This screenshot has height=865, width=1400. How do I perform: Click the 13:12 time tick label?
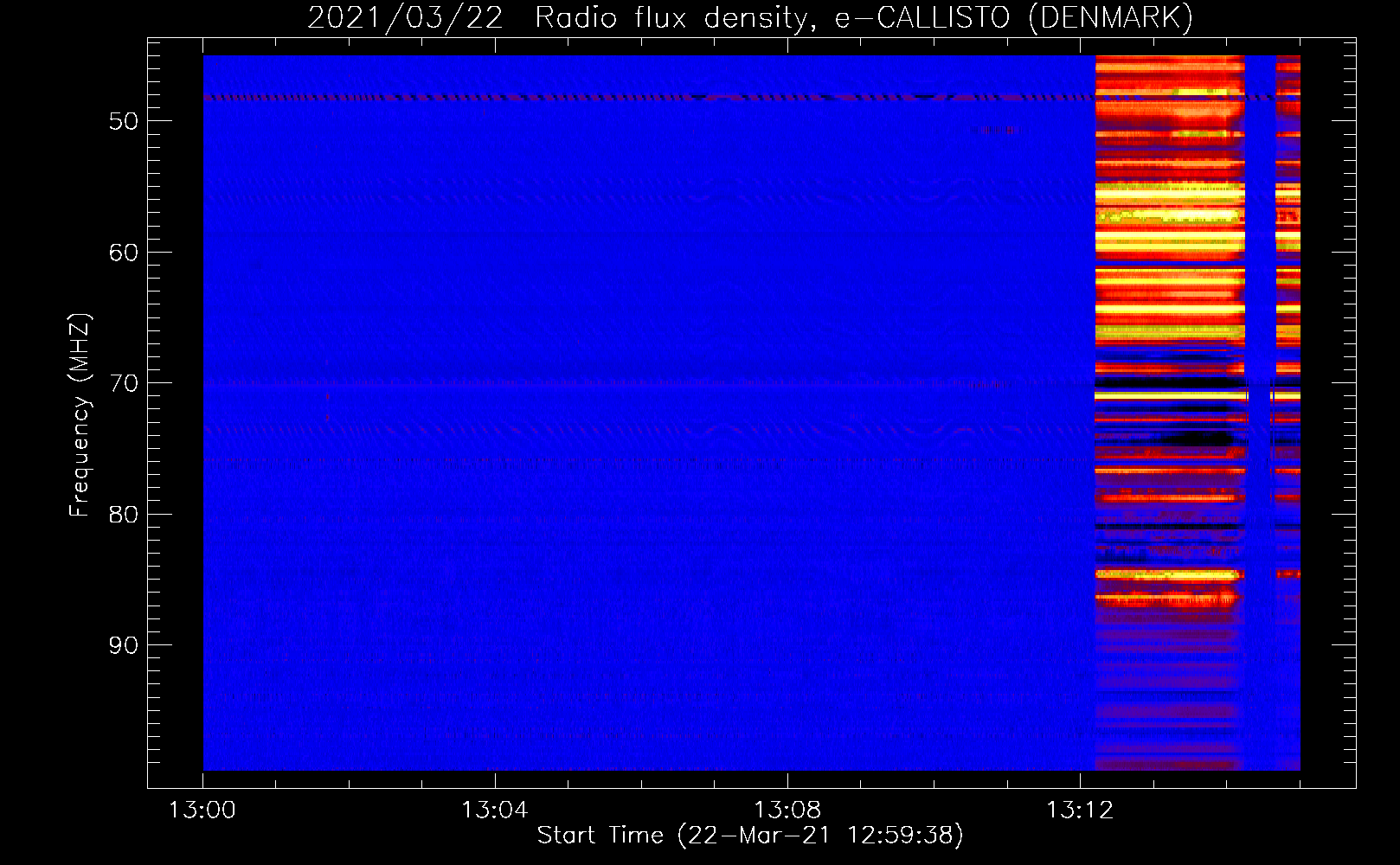[x=1080, y=811]
